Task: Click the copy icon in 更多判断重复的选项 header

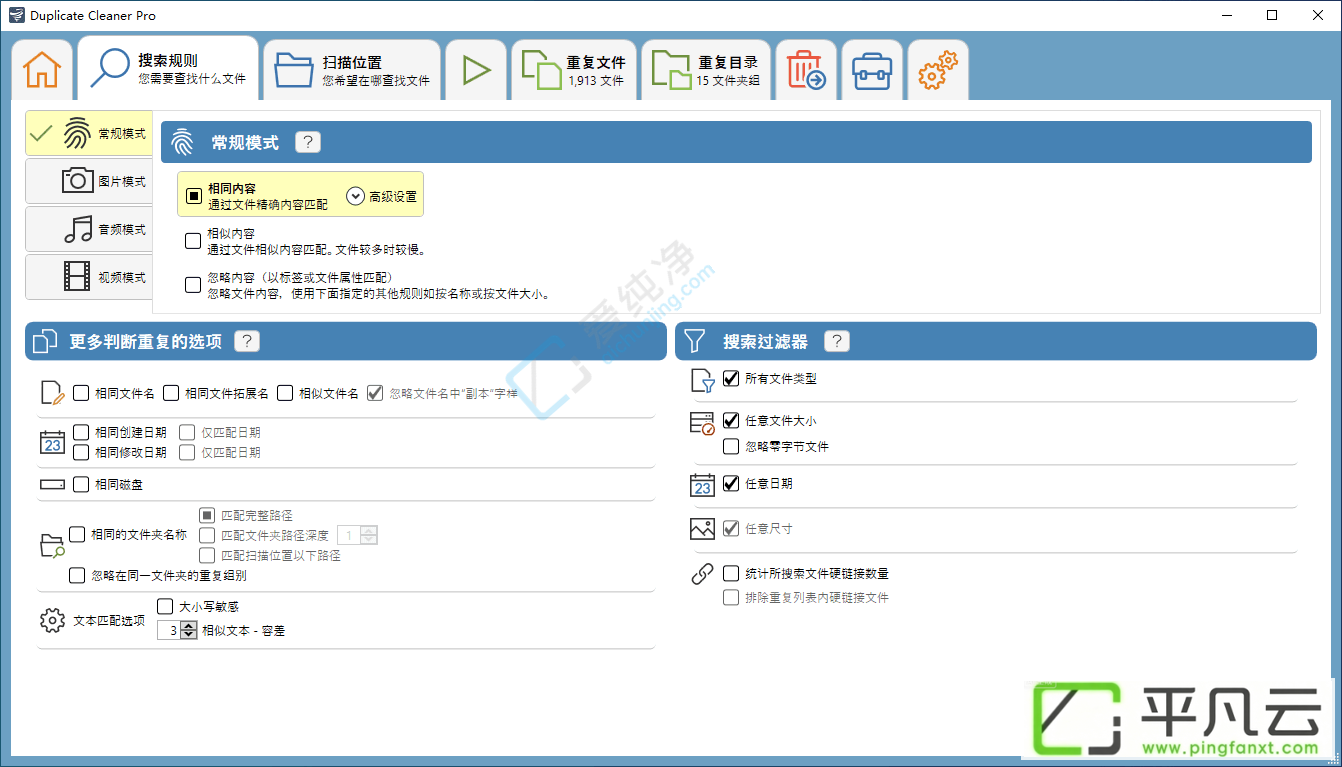Action: (44, 341)
